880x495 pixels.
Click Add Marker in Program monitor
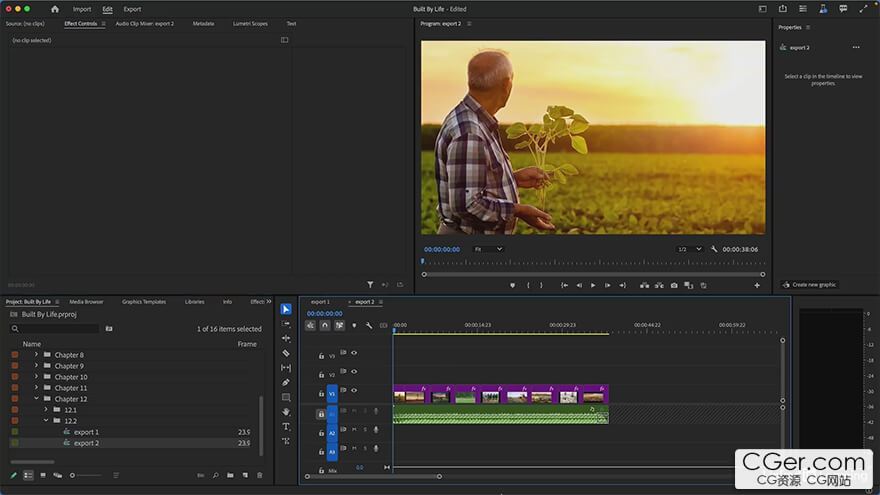512,285
